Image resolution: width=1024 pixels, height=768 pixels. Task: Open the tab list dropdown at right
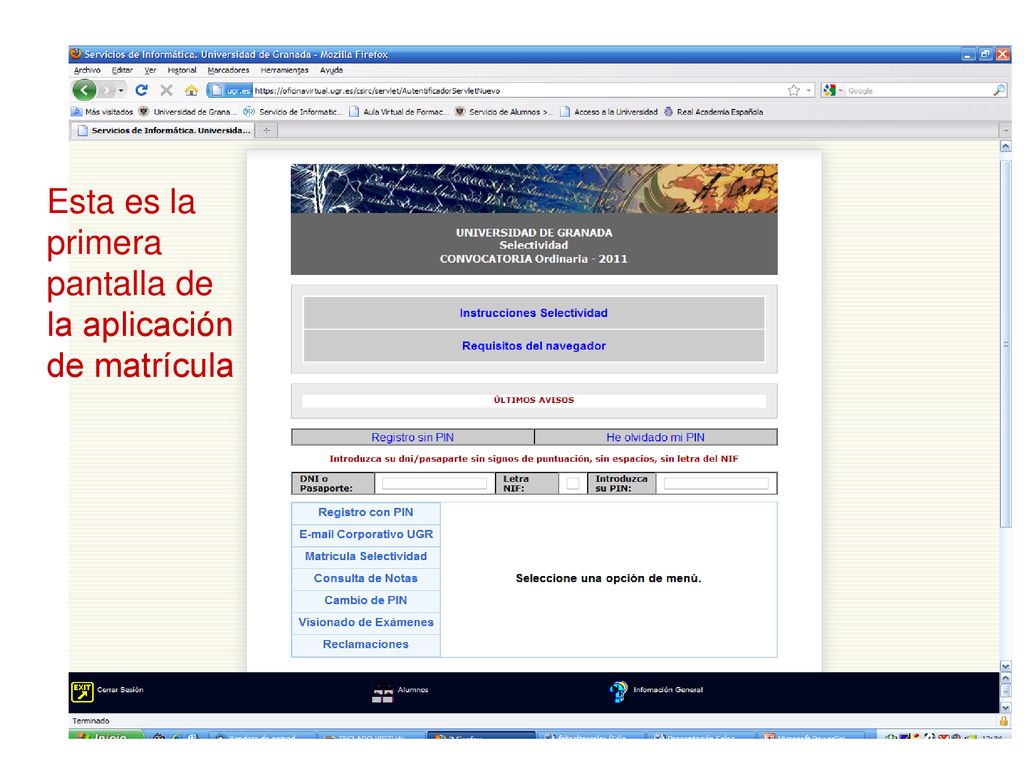1006,131
